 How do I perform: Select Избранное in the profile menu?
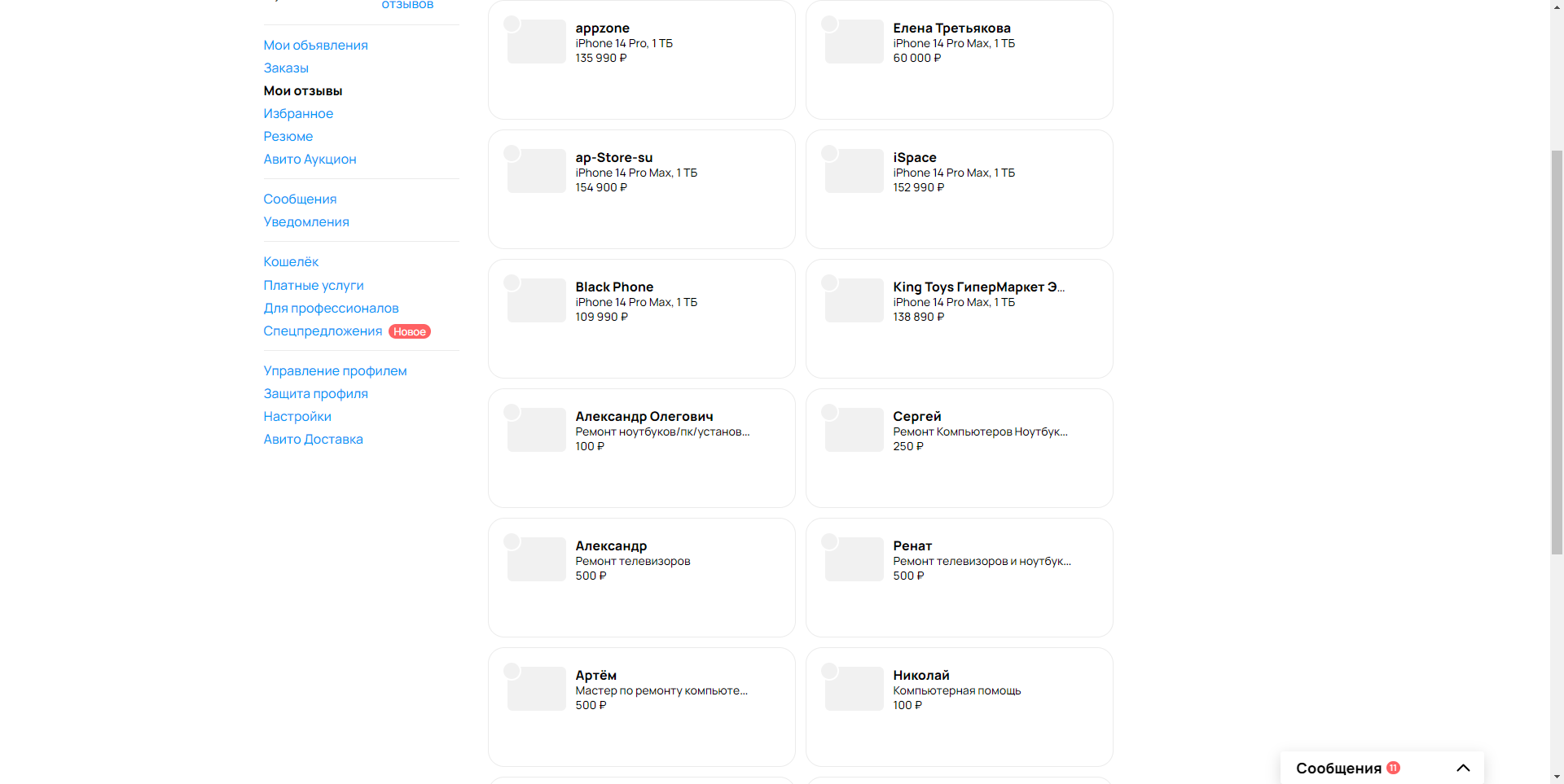298,114
